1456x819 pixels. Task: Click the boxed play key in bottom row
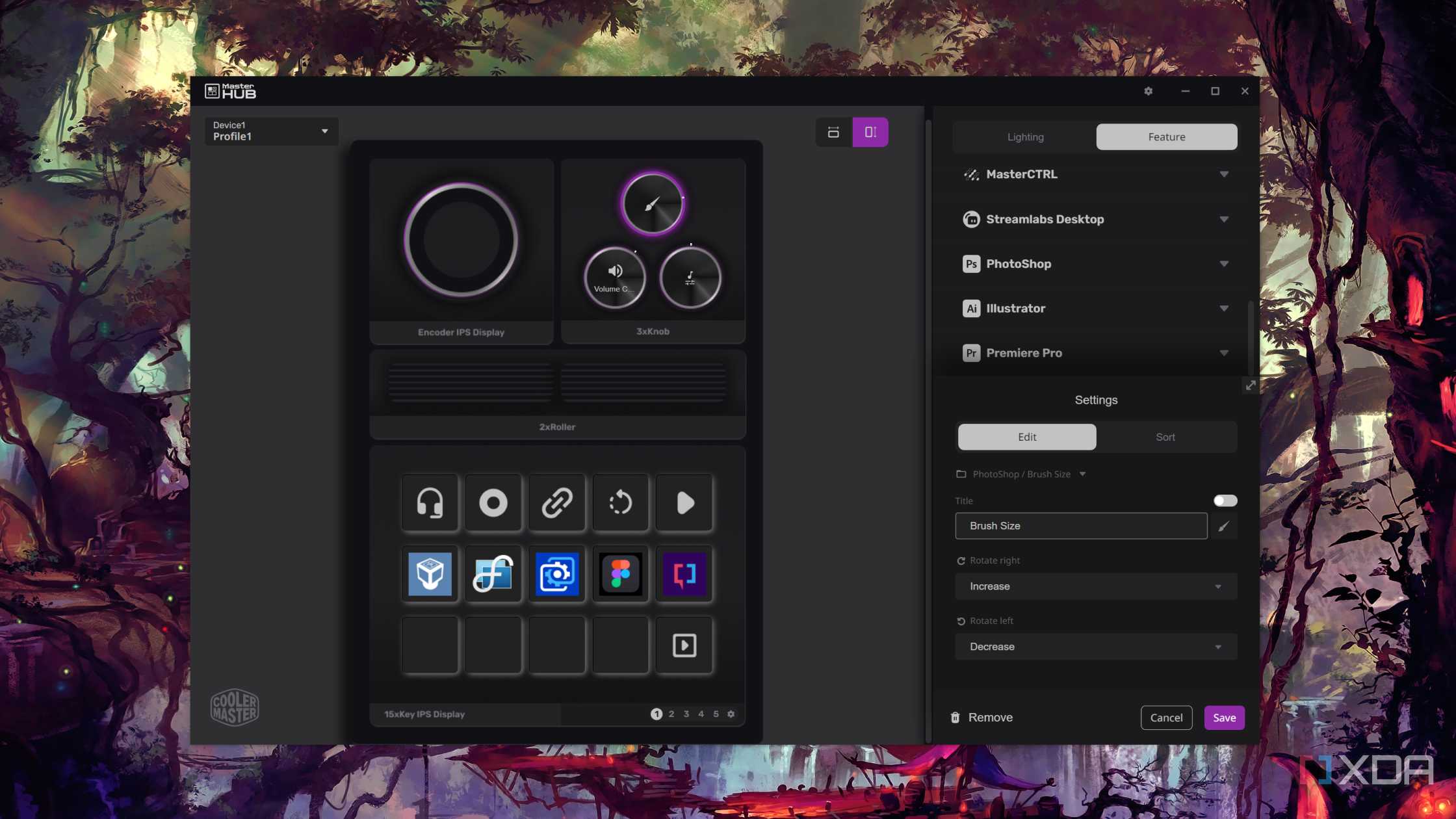point(684,645)
